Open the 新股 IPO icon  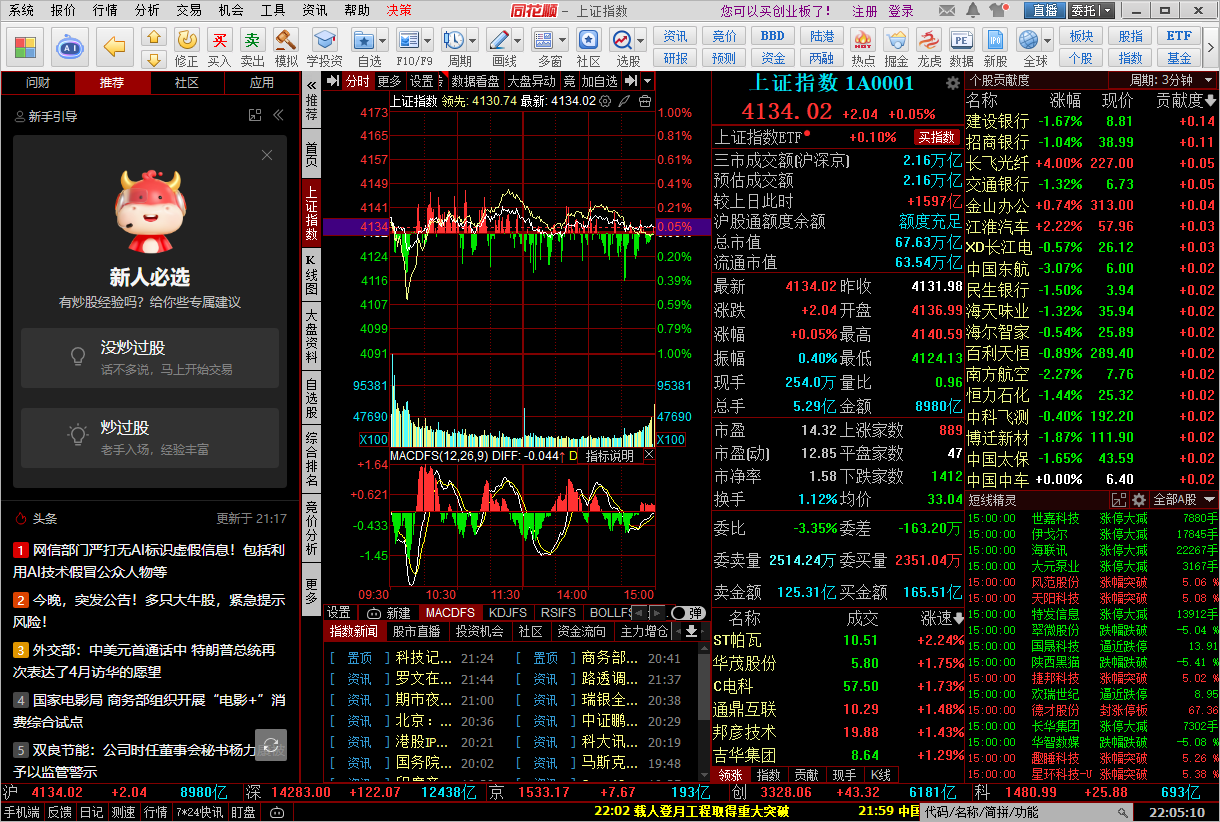click(x=995, y=46)
